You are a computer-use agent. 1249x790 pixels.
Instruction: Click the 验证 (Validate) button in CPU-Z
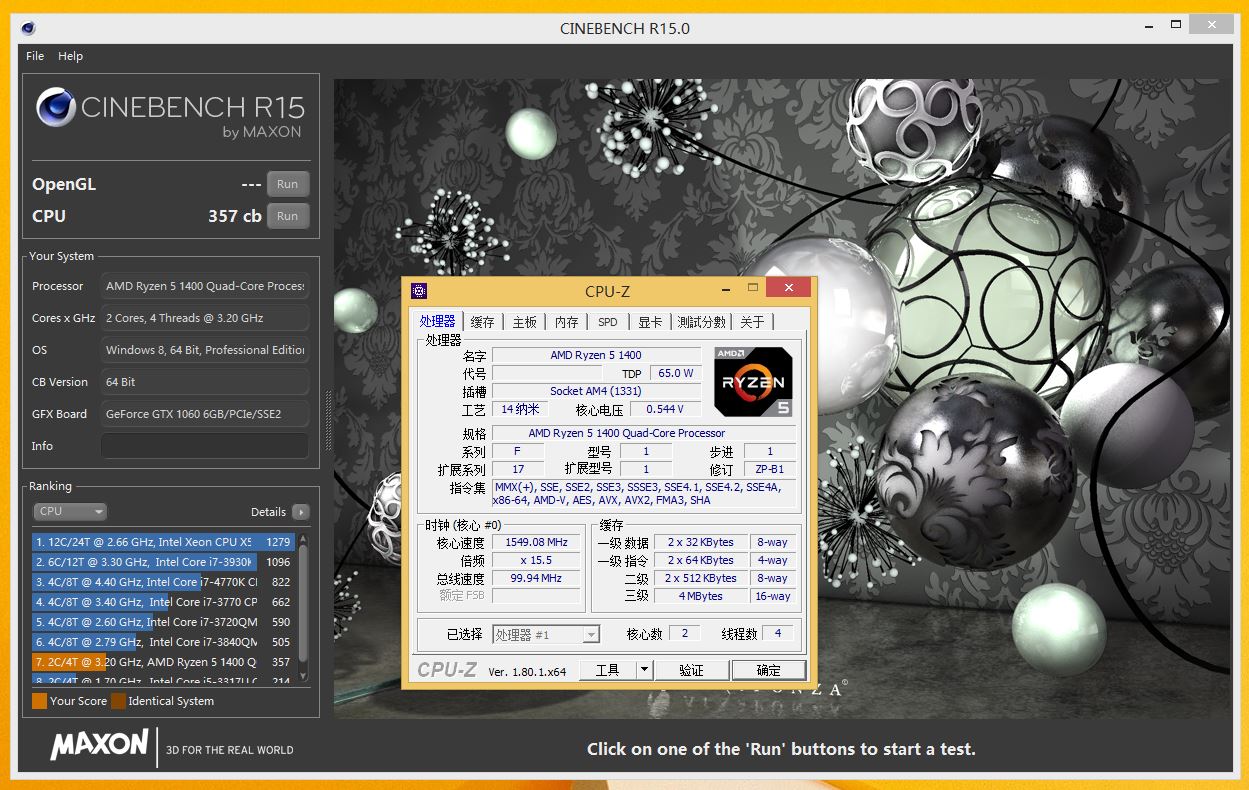pos(691,670)
